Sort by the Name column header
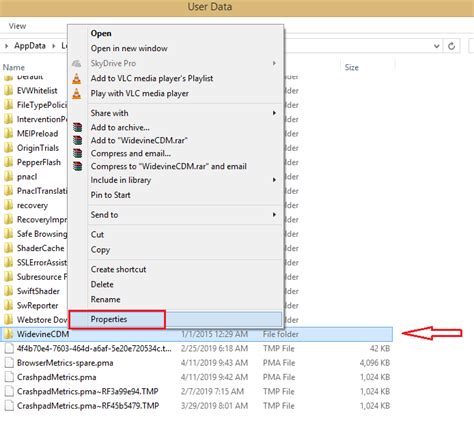The height and width of the screenshot is (423, 474). [x=14, y=67]
